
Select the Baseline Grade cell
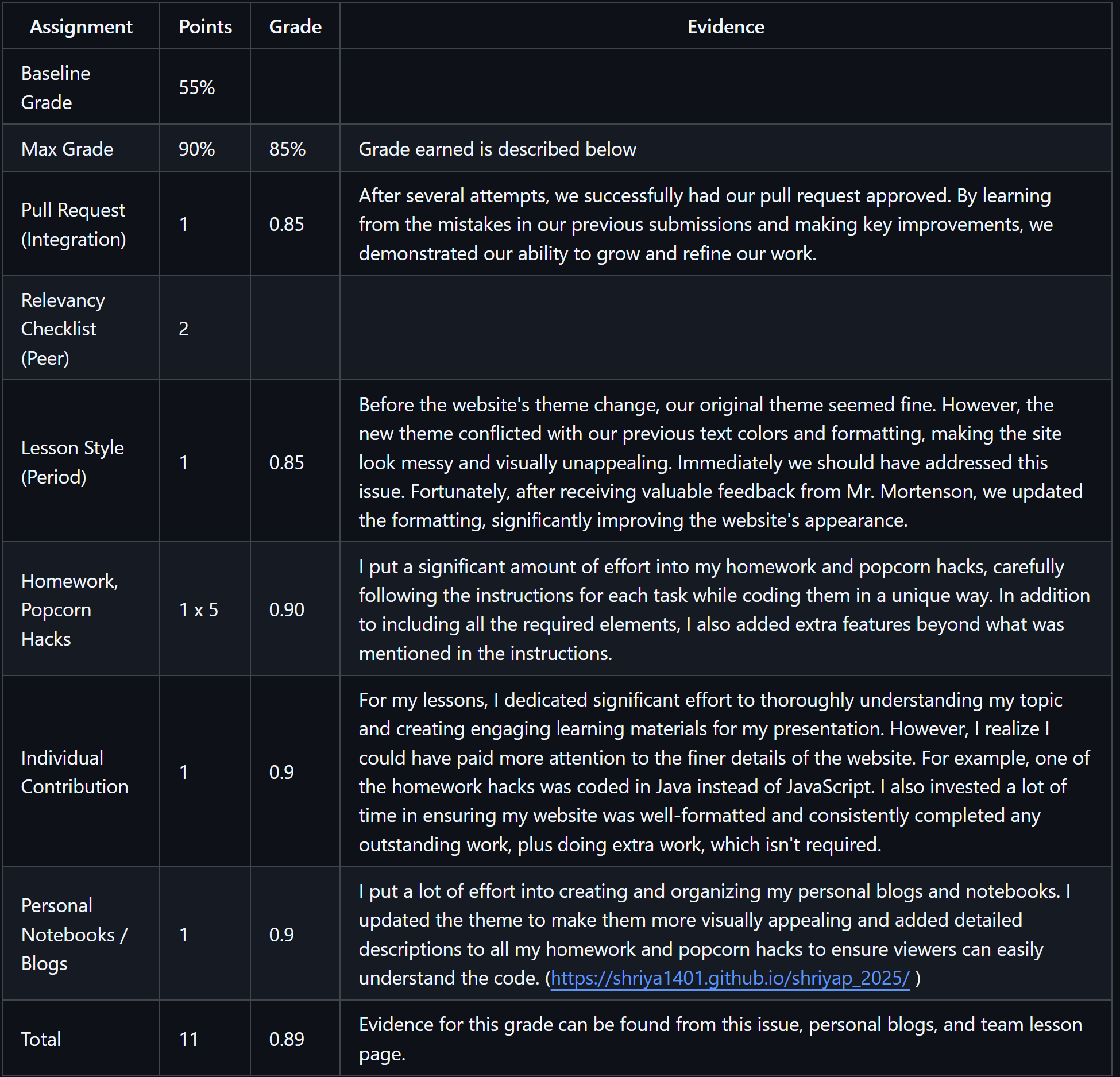pos(55,88)
